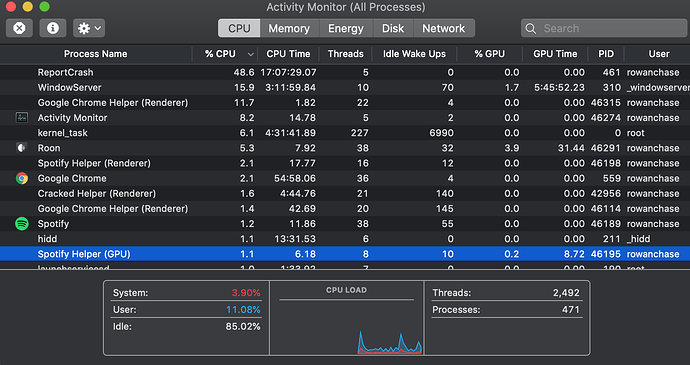Image resolution: width=690 pixels, height=365 pixels.
Task: Open the gear action menu
Action: (89, 28)
